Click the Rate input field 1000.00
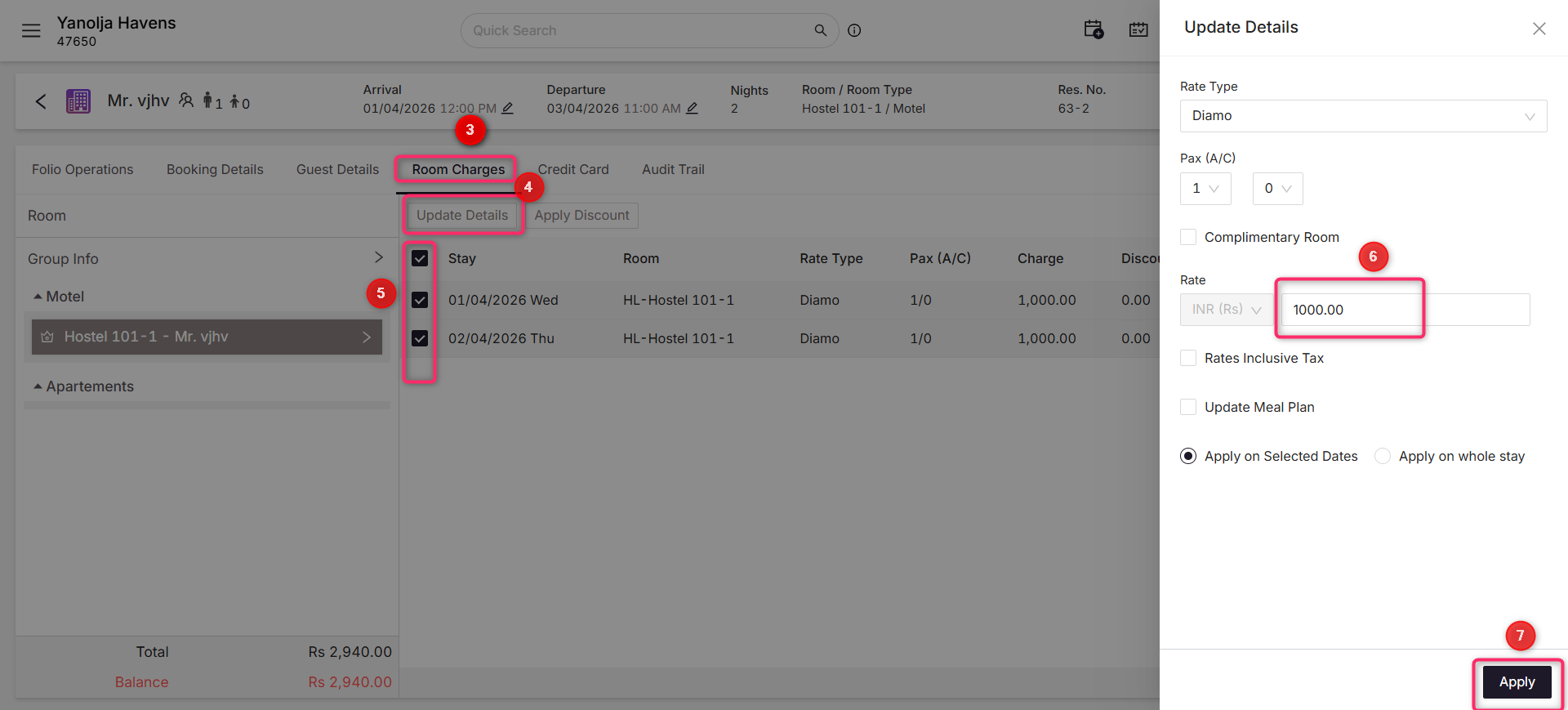 (1405, 310)
